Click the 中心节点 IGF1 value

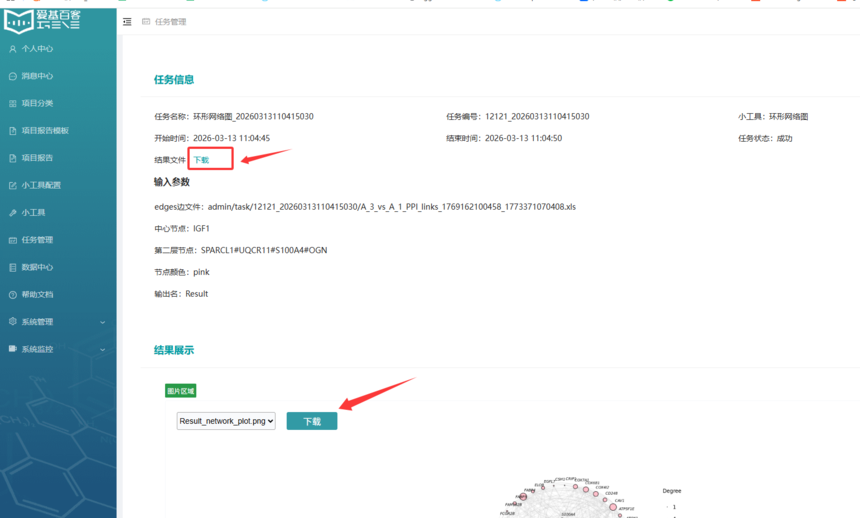[201, 228]
